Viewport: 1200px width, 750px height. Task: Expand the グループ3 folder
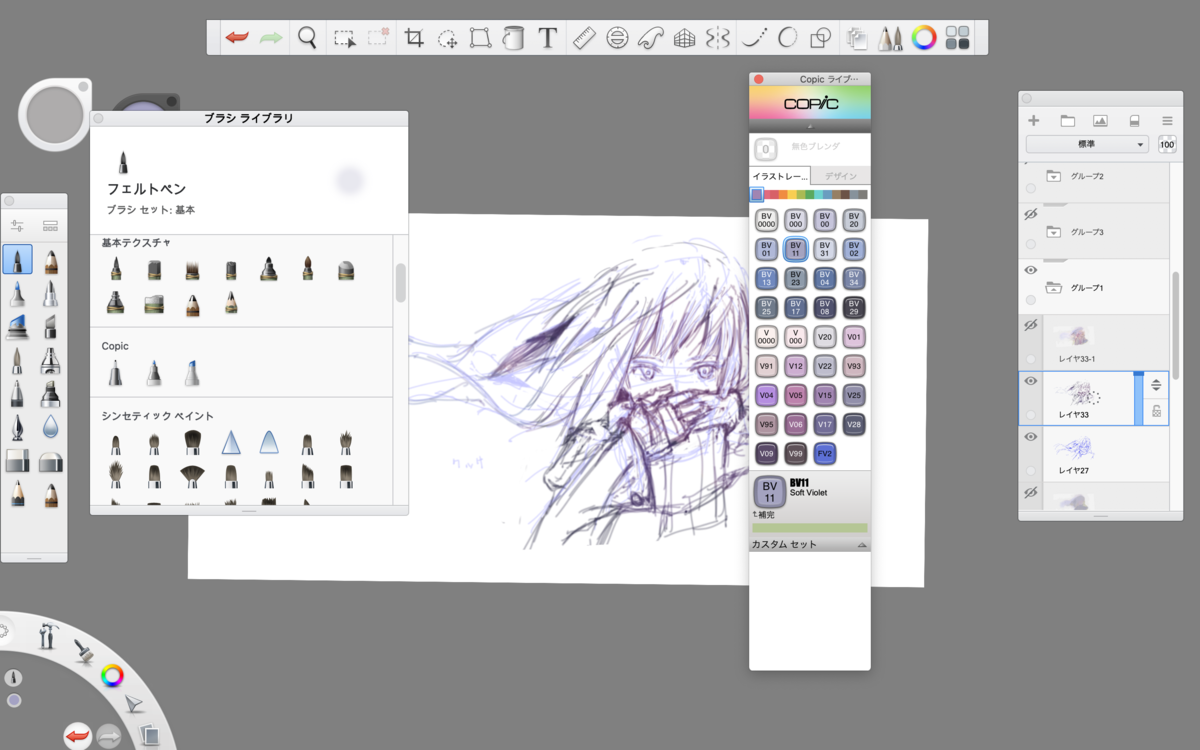point(1053,232)
